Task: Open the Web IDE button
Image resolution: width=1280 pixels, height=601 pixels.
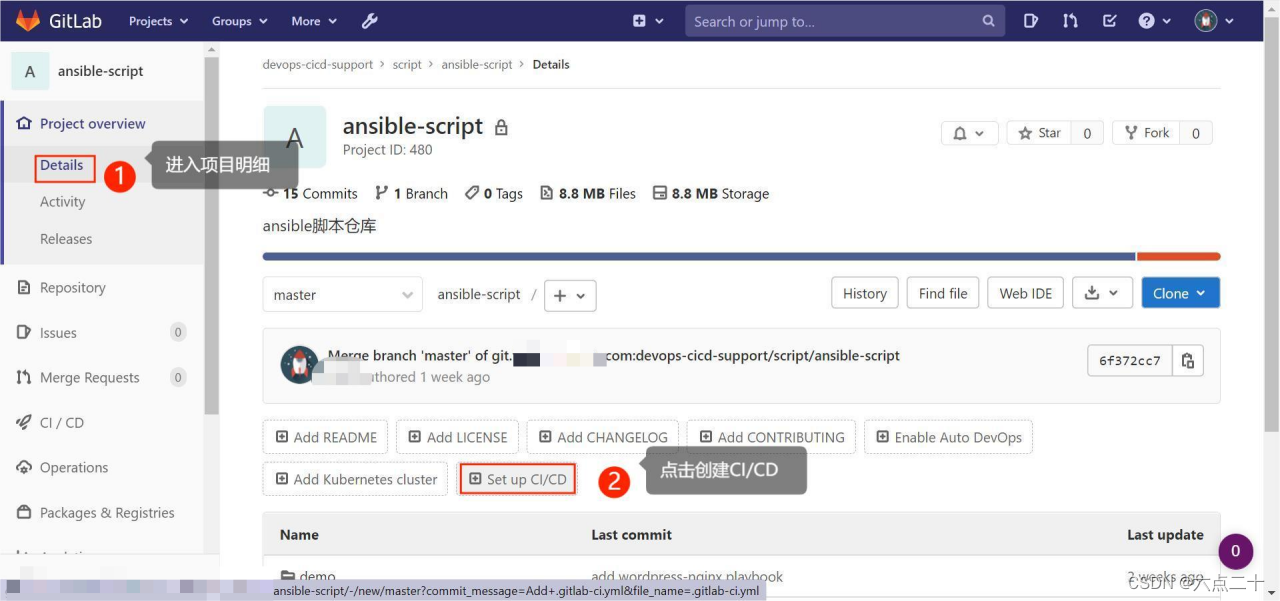Action: [1026, 293]
